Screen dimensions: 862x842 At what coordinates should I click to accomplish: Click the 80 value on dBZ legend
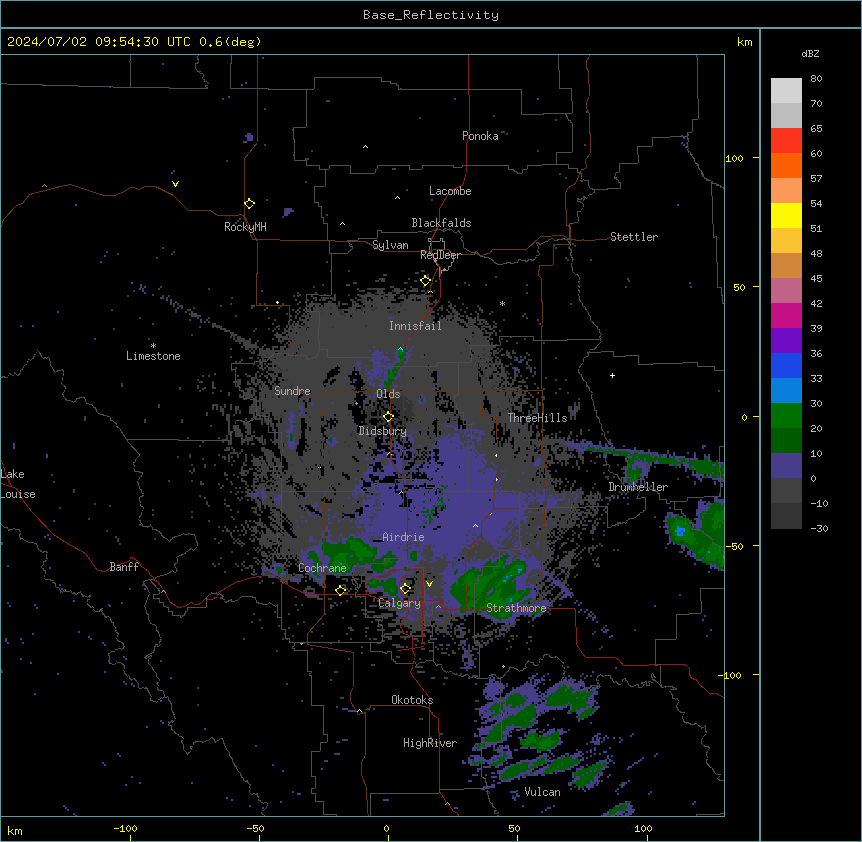point(816,79)
